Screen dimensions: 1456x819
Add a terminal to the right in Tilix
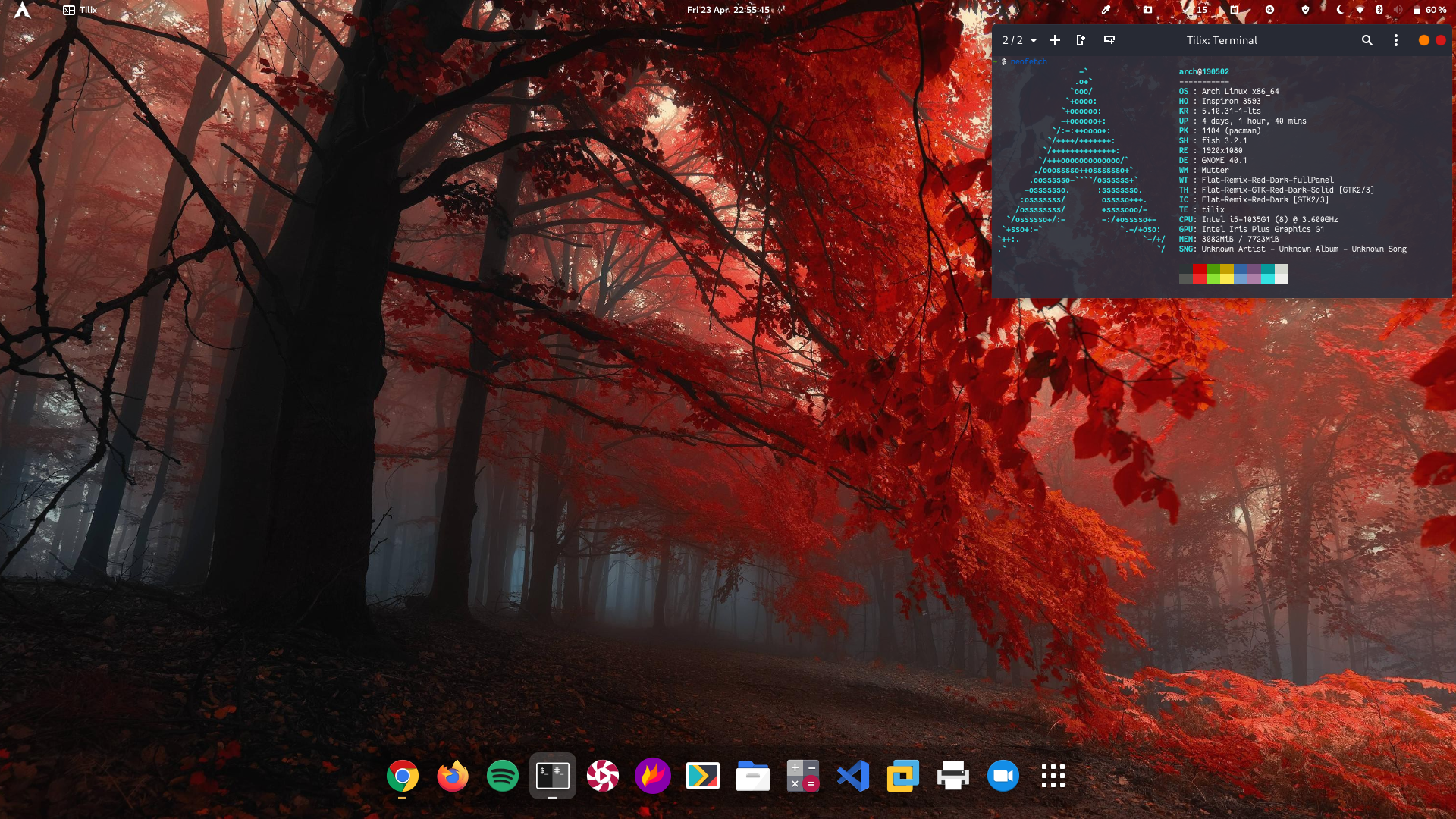click(x=1081, y=40)
